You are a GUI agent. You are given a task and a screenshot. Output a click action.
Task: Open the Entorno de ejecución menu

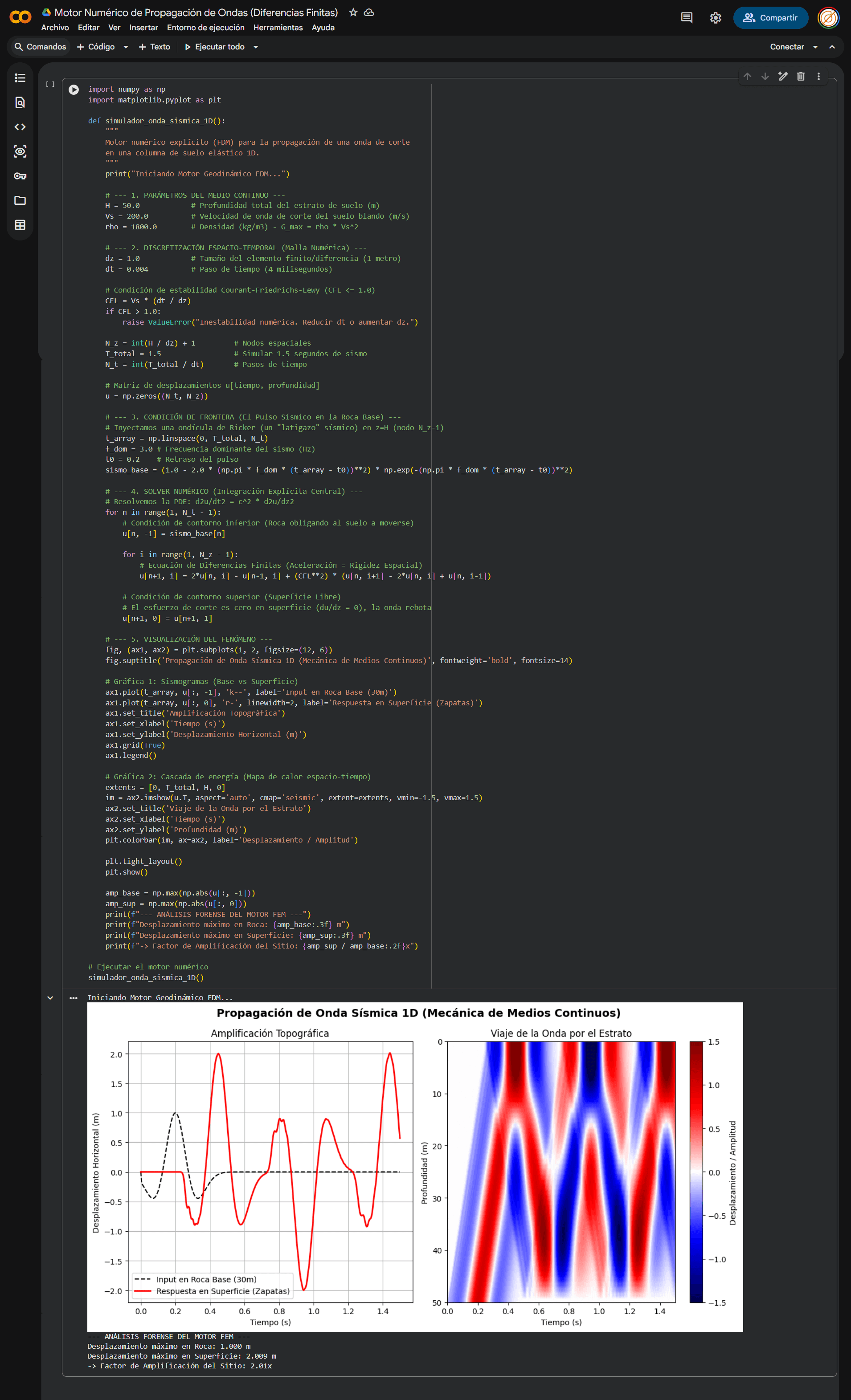(x=206, y=28)
